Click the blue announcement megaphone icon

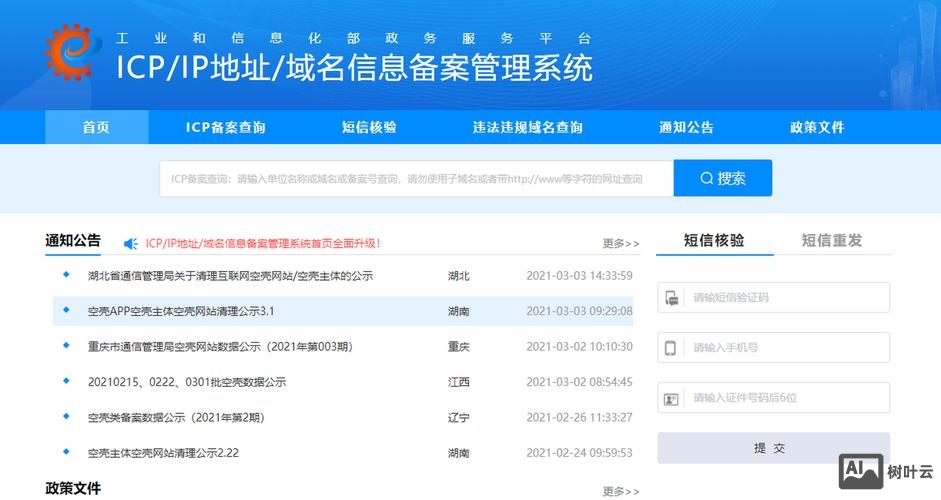point(130,243)
